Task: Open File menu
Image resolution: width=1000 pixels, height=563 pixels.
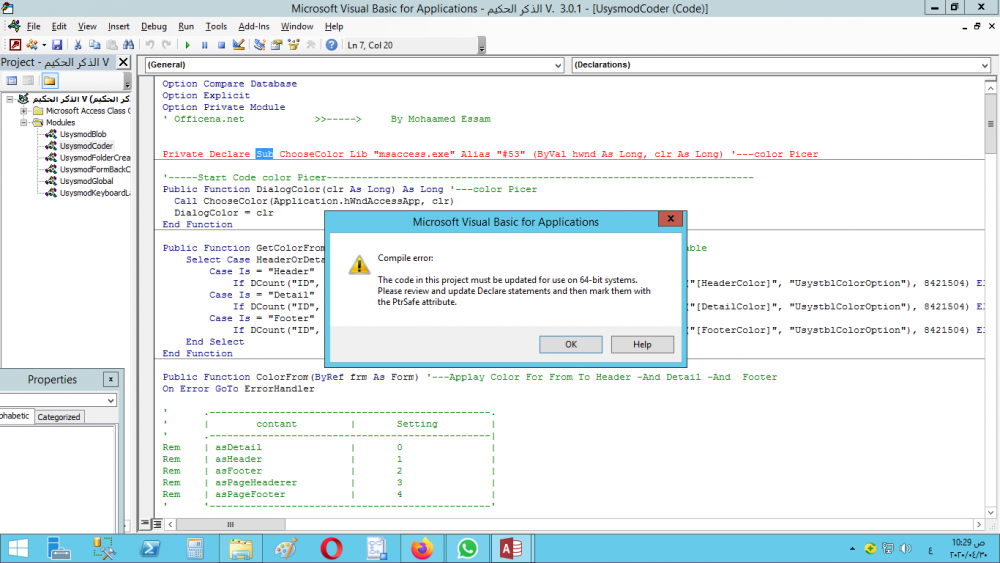Action: (x=33, y=26)
